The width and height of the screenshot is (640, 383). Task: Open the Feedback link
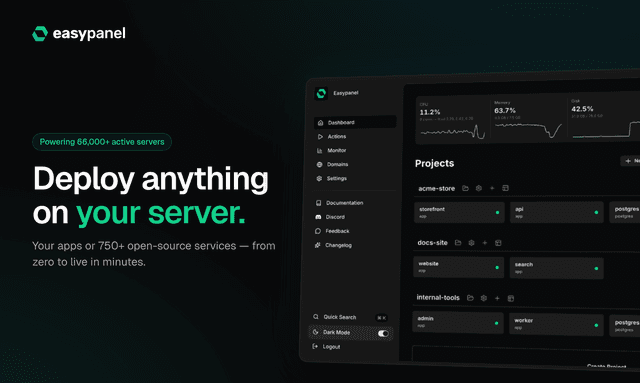click(x=337, y=231)
